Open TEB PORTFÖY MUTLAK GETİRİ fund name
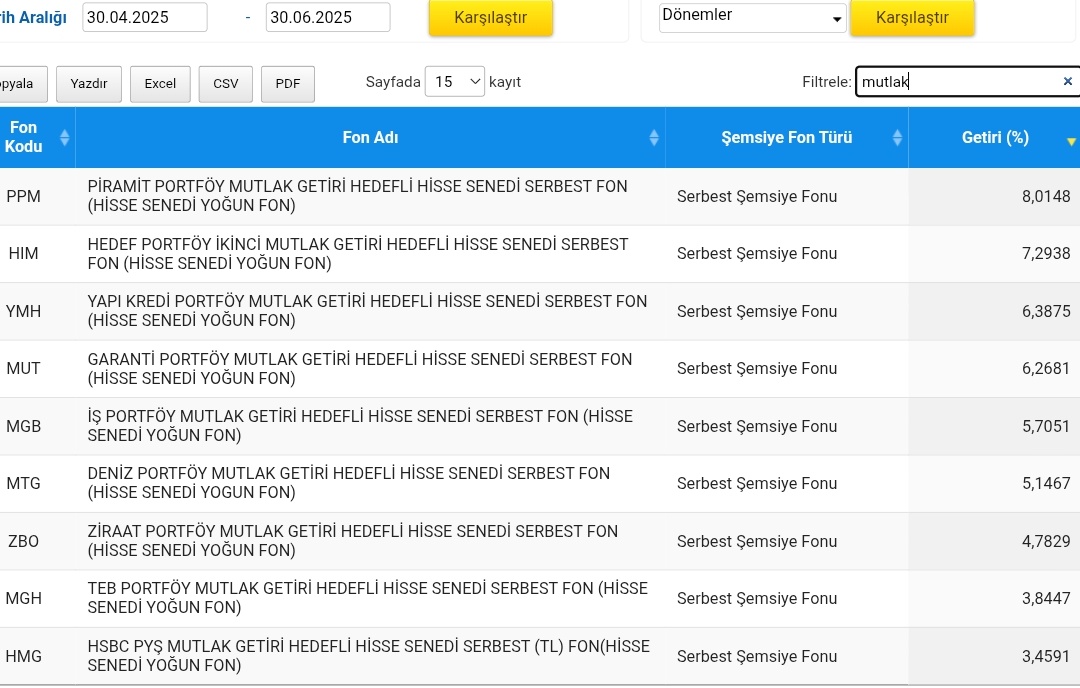The width and height of the screenshot is (1080, 688). coord(368,598)
